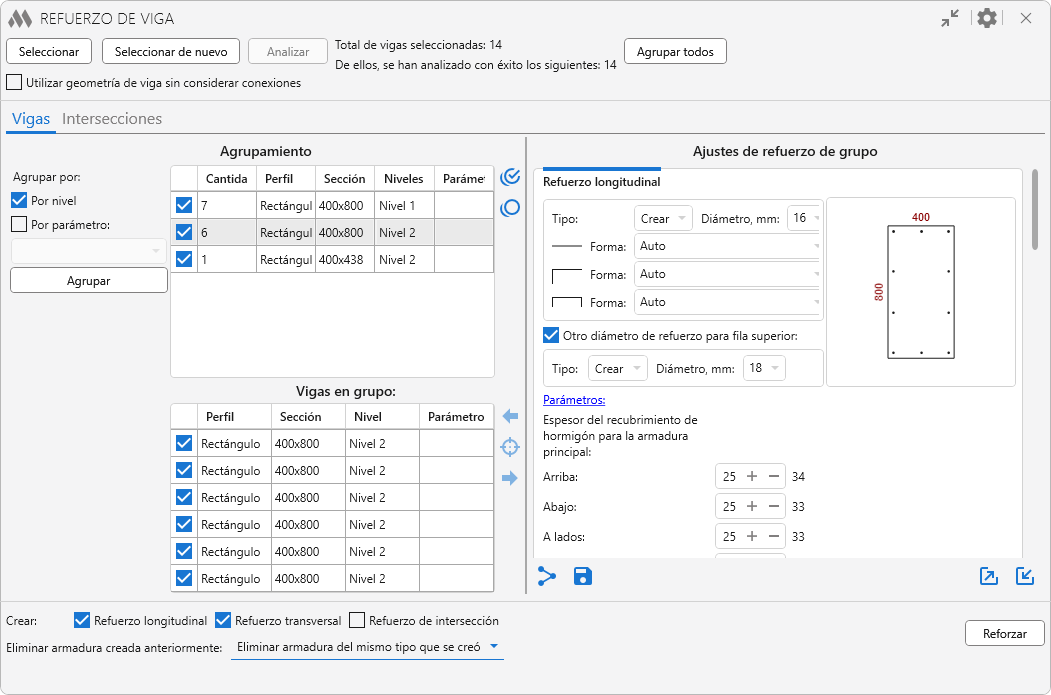Open the longitudinal 'Tipo' Crear dropdown
The width and height of the screenshot is (1051, 695).
coord(663,218)
